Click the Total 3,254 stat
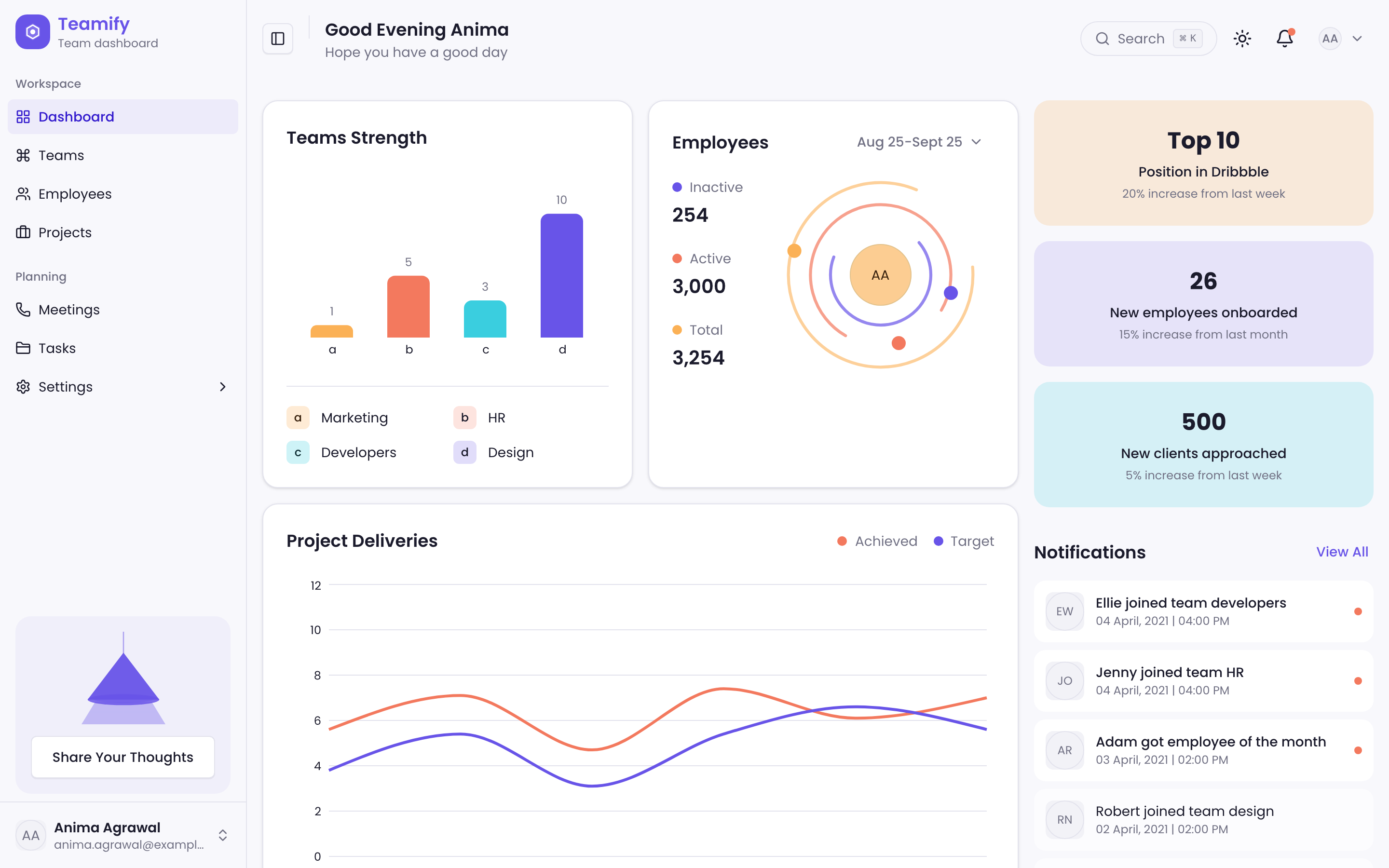 tap(698, 345)
